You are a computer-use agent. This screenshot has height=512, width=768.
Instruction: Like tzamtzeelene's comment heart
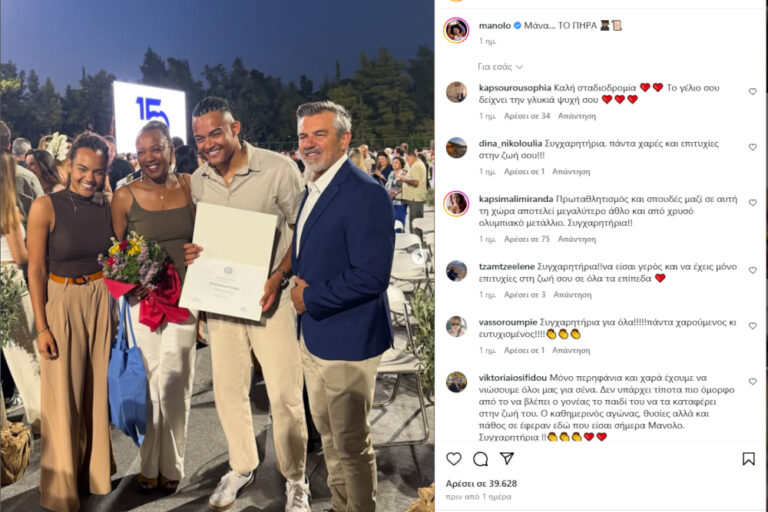point(752,270)
